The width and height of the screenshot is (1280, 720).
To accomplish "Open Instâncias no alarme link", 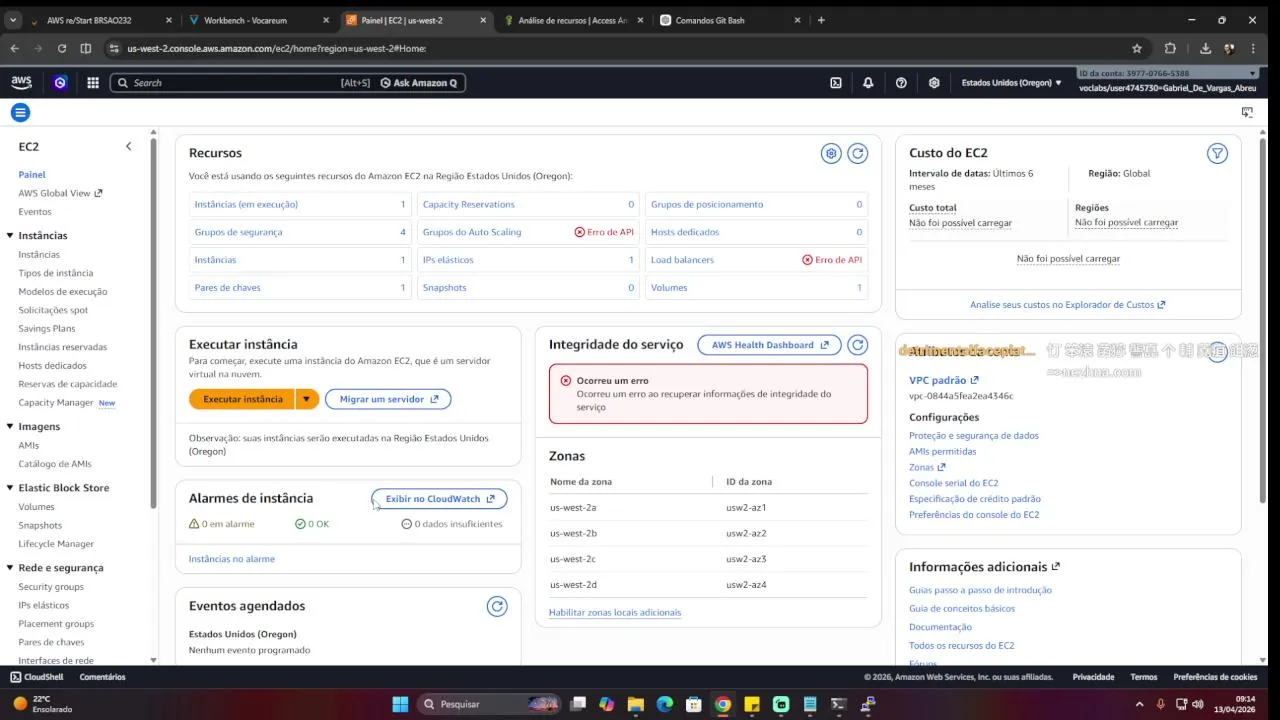I will click(232, 559).
